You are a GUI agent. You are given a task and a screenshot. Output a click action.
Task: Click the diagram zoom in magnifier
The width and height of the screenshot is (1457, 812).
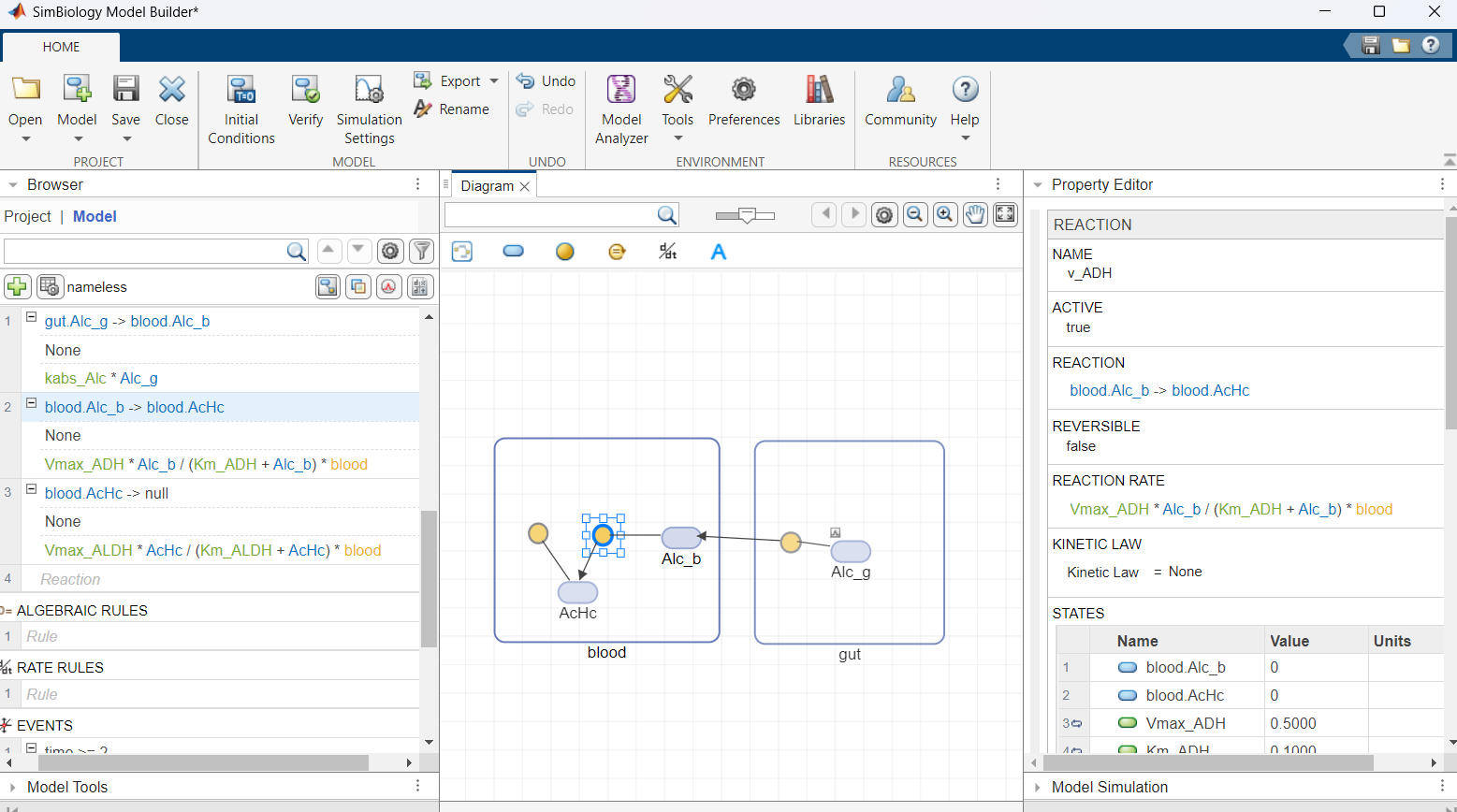coord(945,215)
